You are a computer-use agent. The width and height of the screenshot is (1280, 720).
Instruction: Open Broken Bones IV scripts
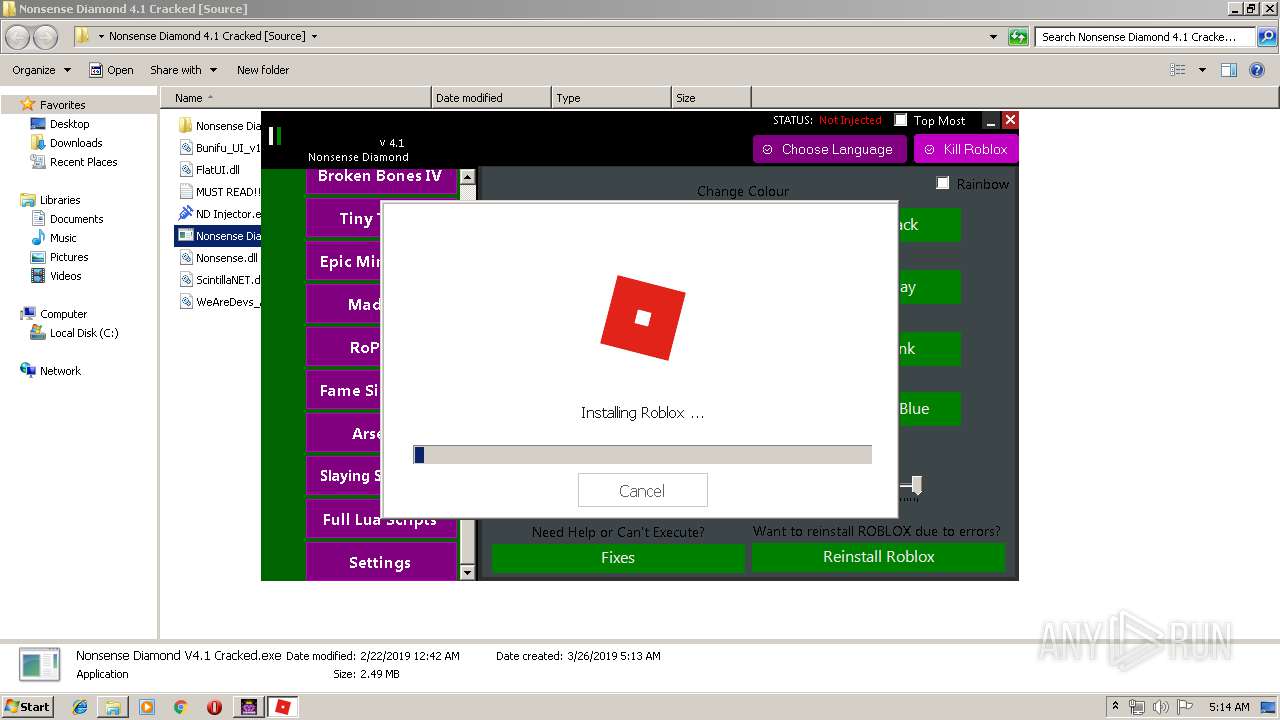click(381, 177)
